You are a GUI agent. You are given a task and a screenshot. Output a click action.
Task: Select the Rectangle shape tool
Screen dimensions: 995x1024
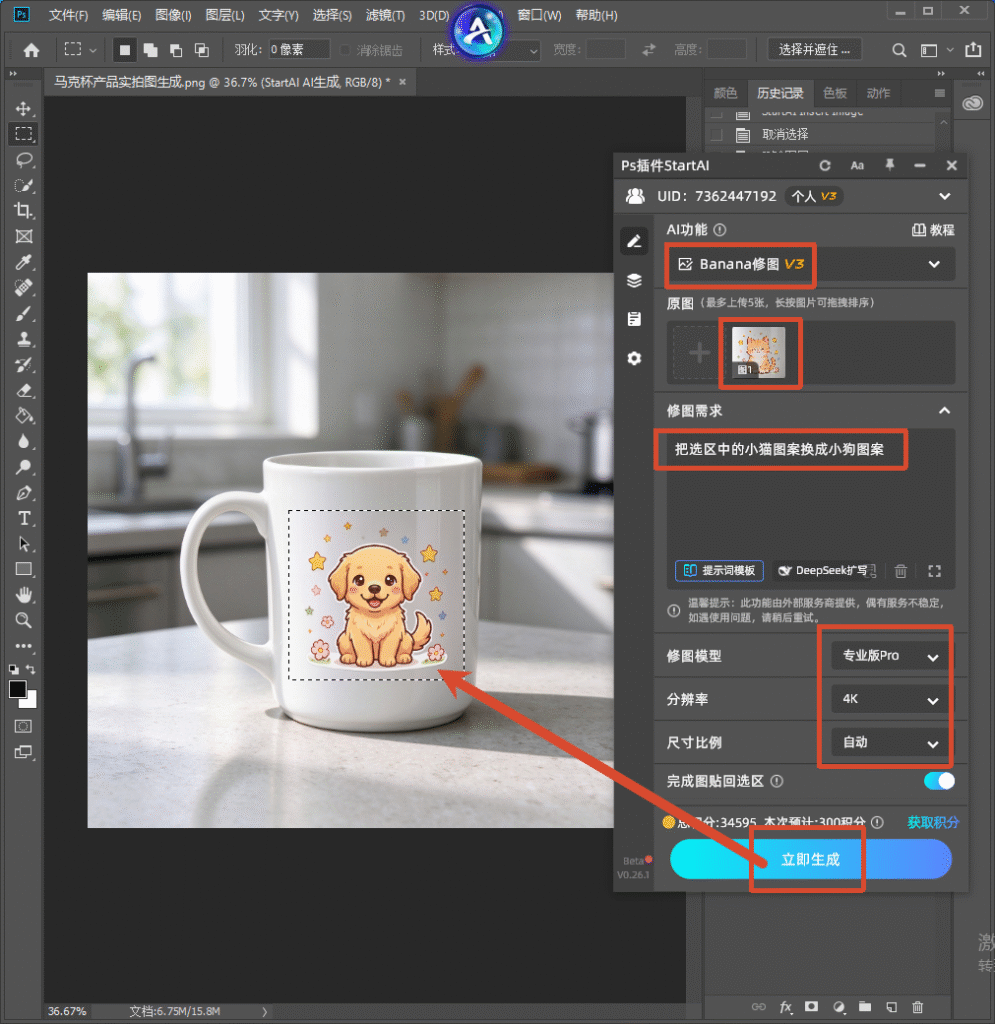pos(24,569)
